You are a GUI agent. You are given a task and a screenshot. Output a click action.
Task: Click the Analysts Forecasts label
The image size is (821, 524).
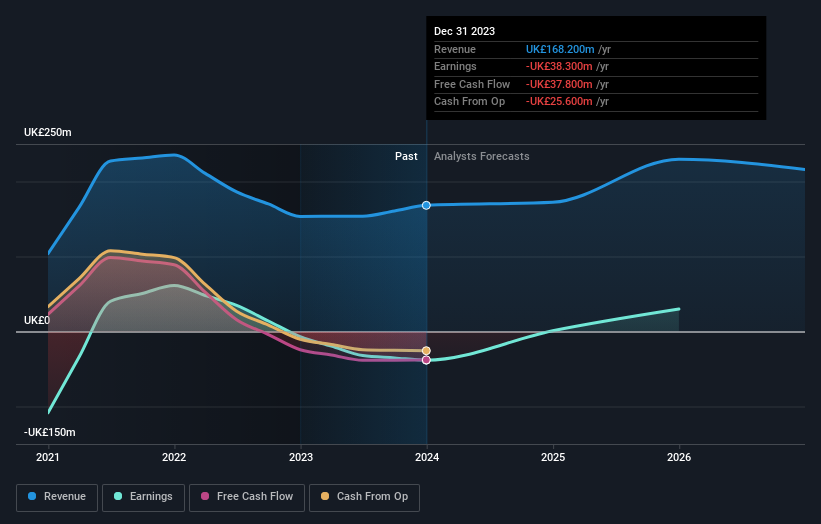point(482,156)
